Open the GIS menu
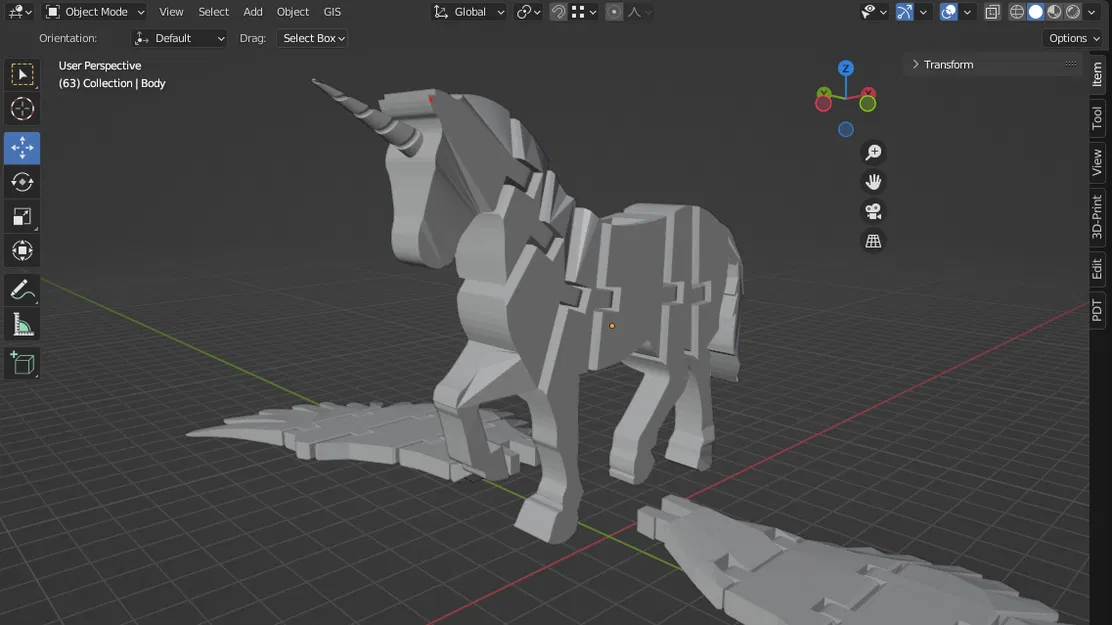Viewport: 1112px width, 625px height. 331,11
